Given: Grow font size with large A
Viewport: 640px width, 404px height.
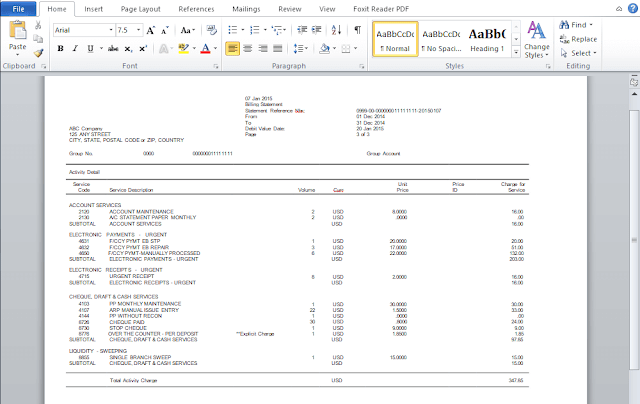Looking at the screenshot, I should coord(151,30).
